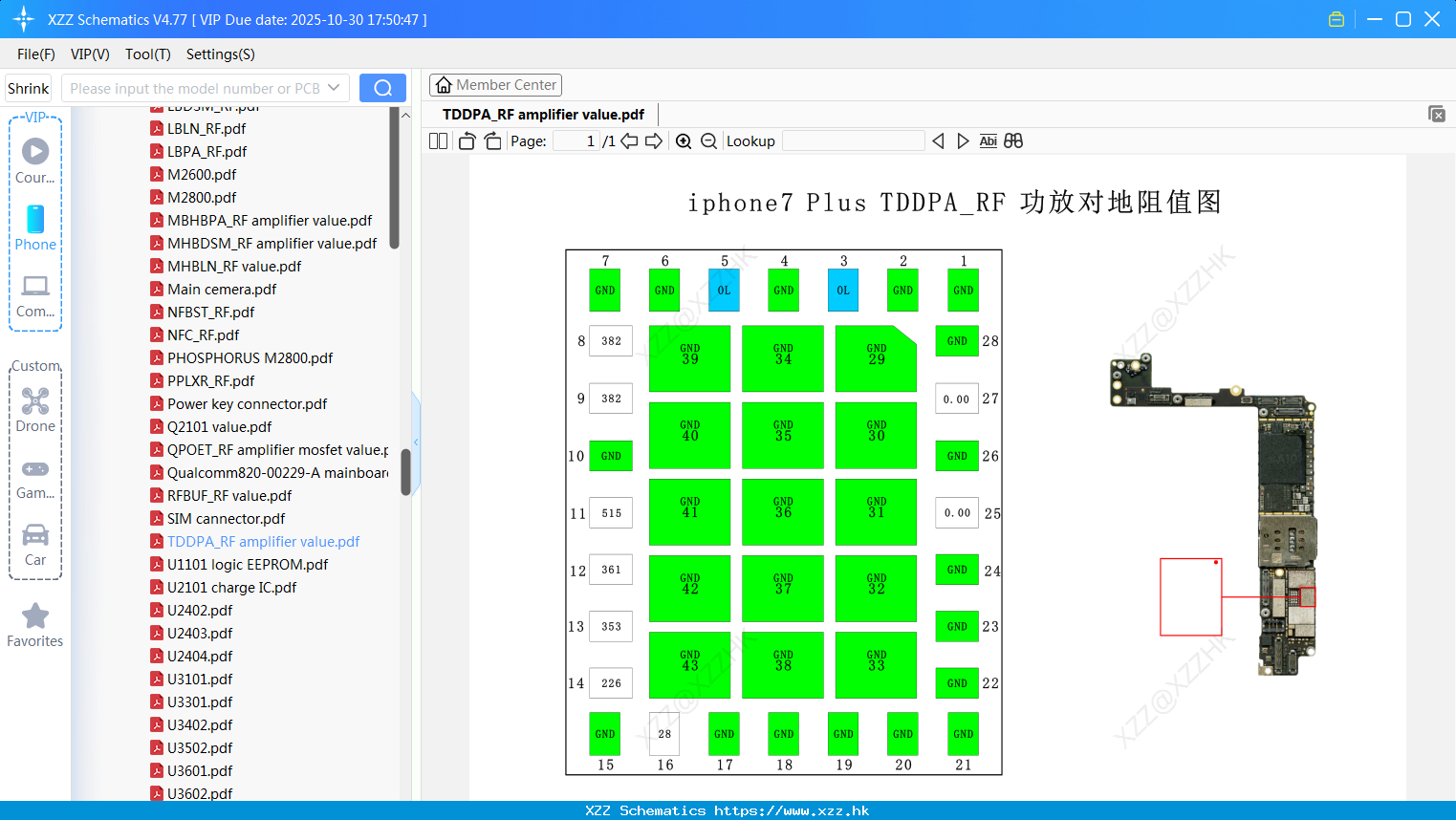Click the yellow toolbox icon in title bar

coord(1336,19)
